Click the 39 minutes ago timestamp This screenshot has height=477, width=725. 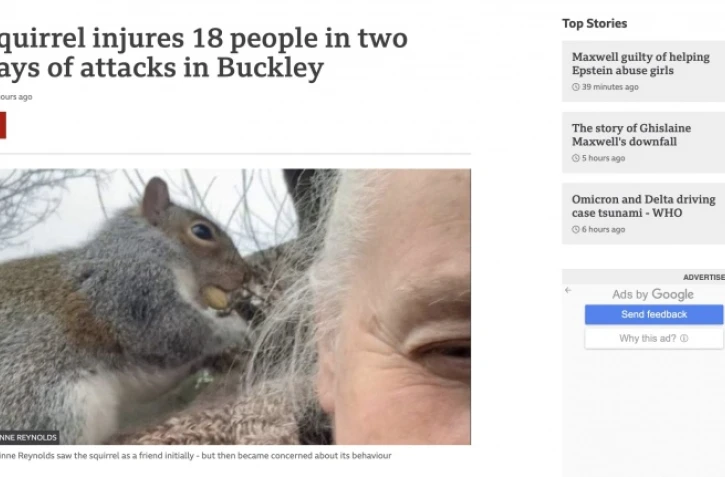[610, 87]
